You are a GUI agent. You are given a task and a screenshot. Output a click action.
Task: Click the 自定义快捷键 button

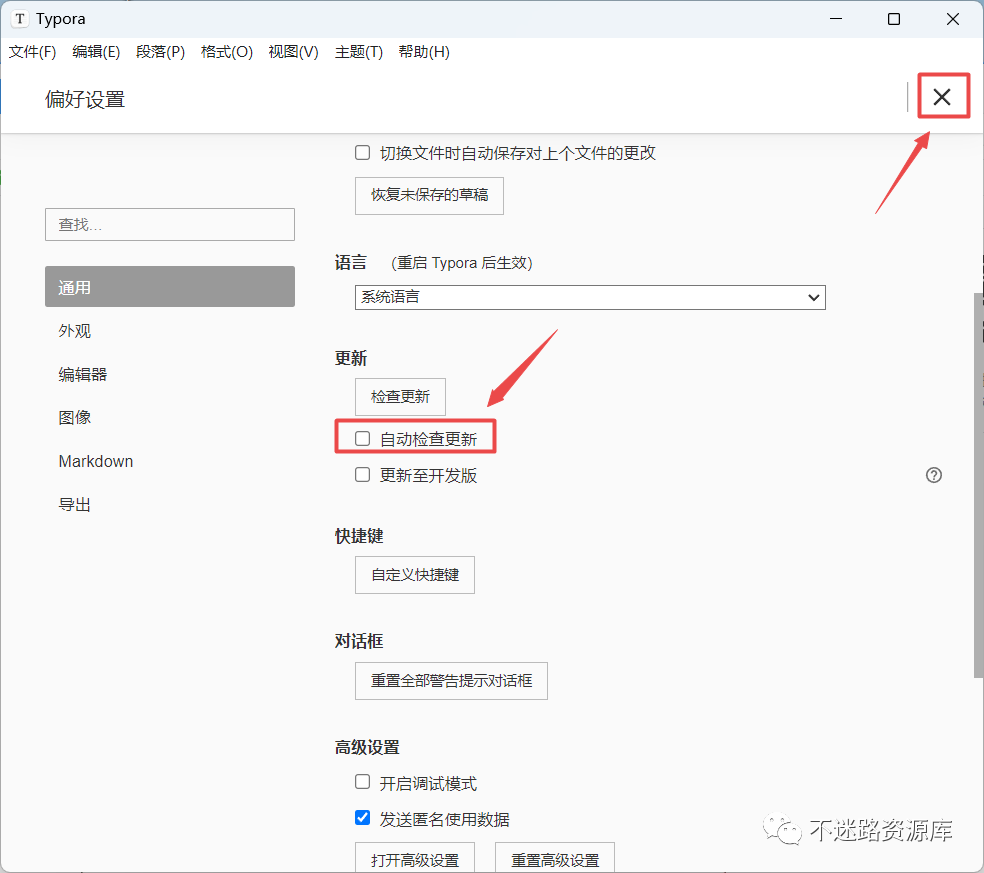[415, 575]
